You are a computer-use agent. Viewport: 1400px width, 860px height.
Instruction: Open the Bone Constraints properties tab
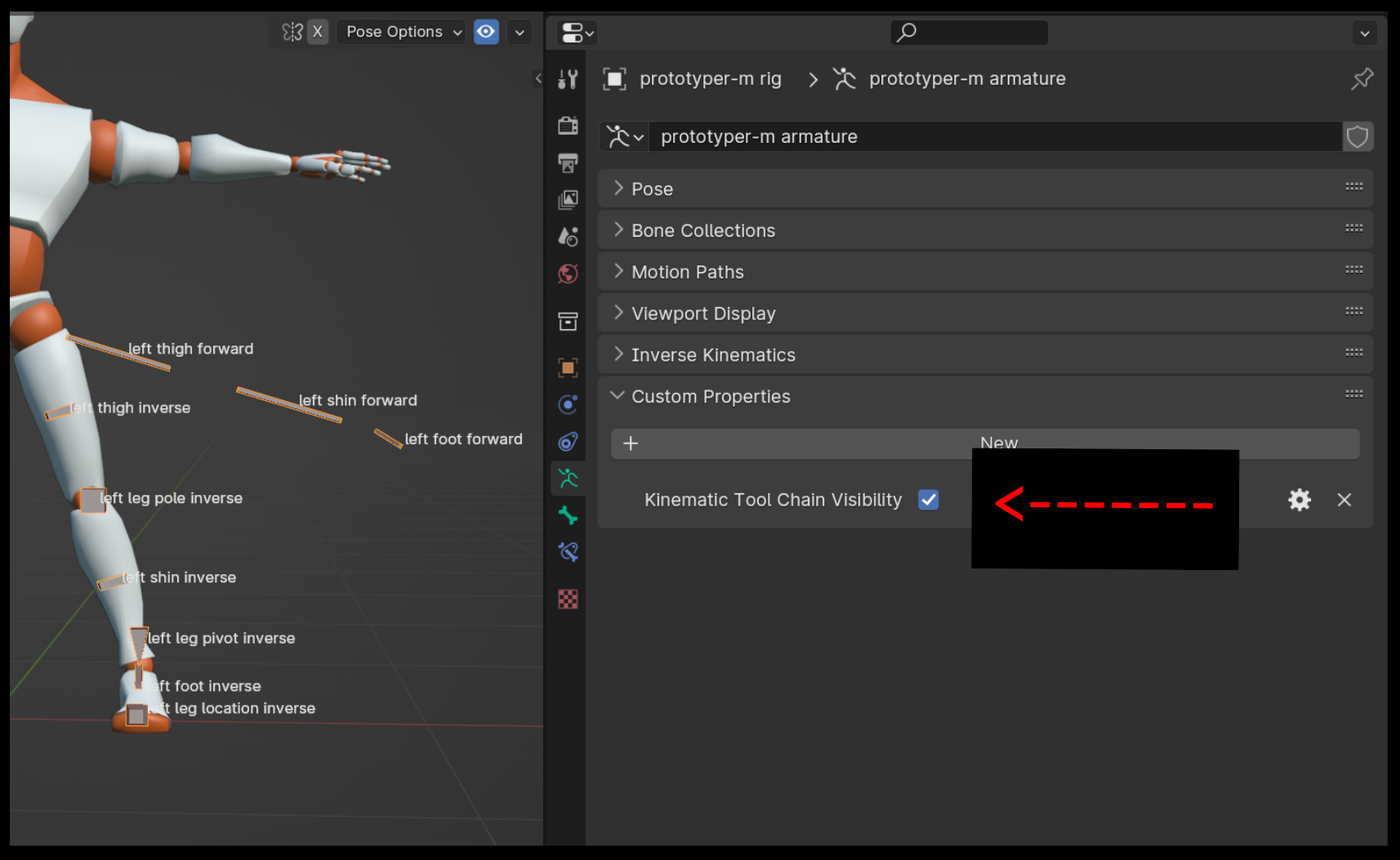pos(568,553)
